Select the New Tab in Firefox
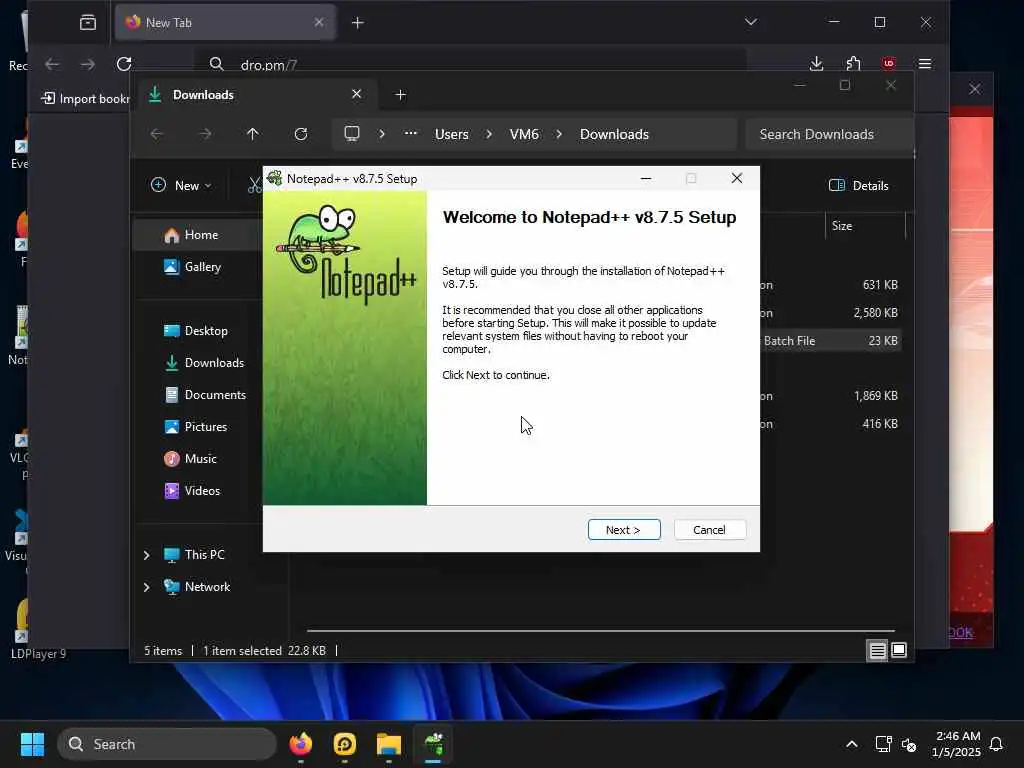Viewport: 1024px width, 768px height. click(225, 23)
